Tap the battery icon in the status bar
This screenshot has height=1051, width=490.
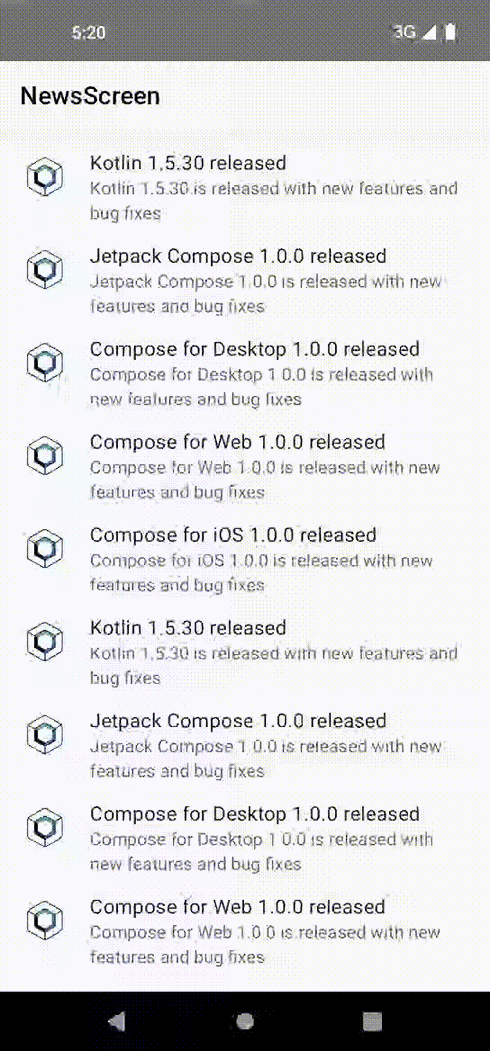[x=450, y=32]
